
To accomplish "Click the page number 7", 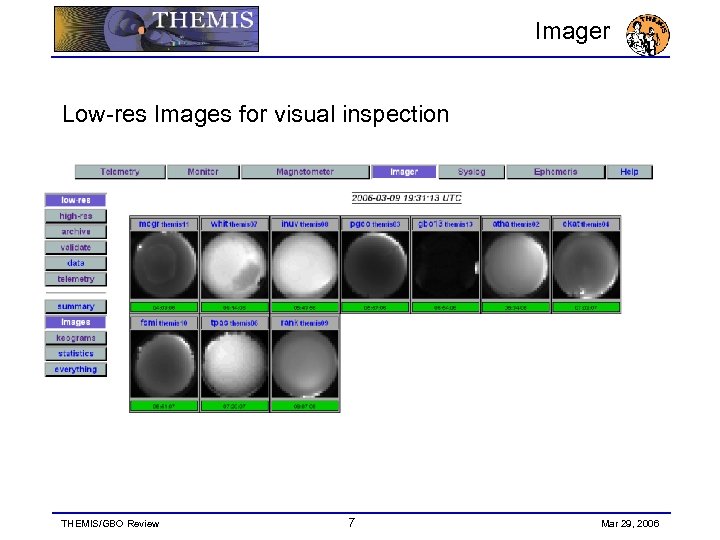I will (x=351, y=522).
